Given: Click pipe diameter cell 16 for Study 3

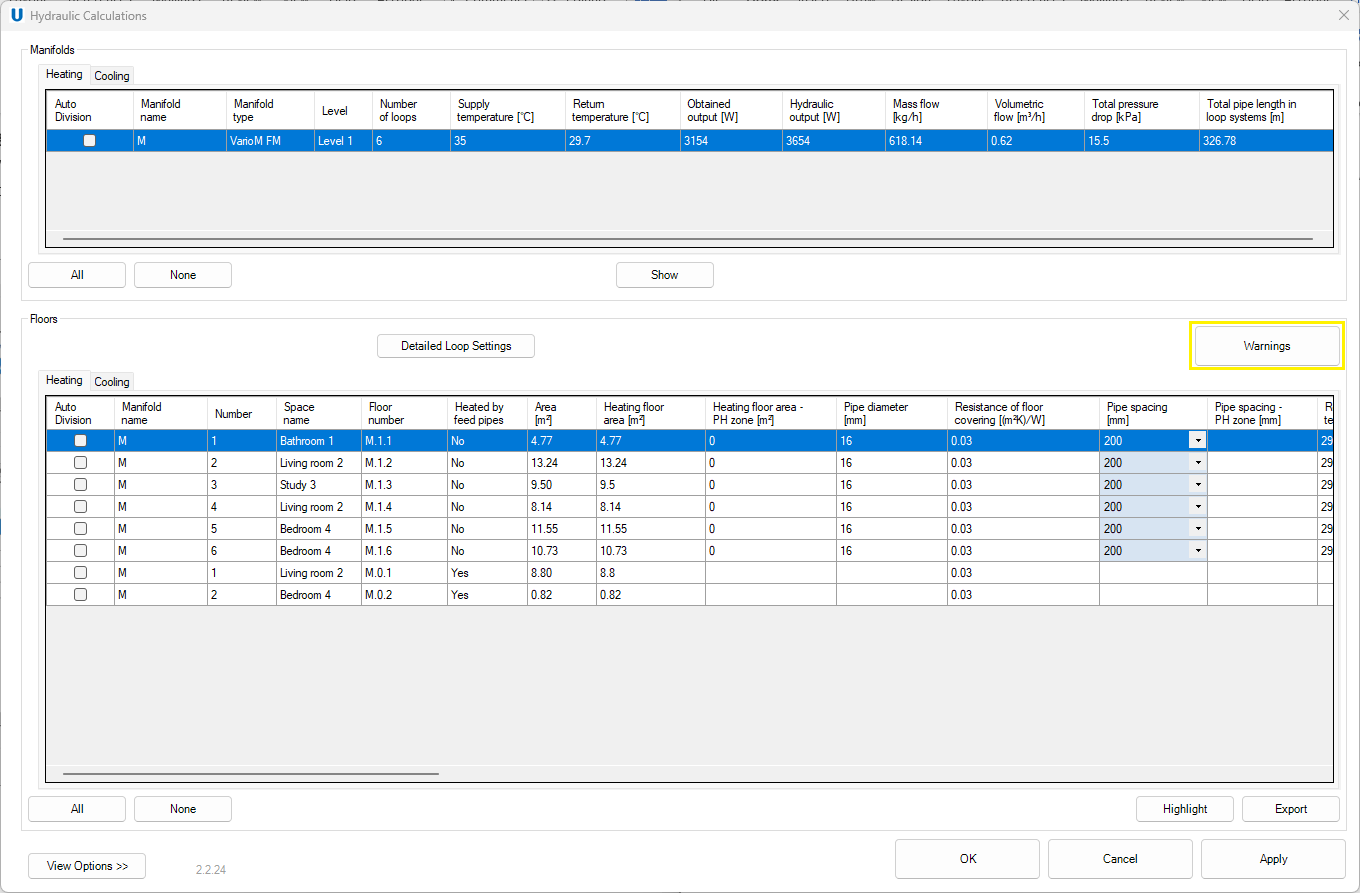Looking at the screenshot, I should pos(892,485).
